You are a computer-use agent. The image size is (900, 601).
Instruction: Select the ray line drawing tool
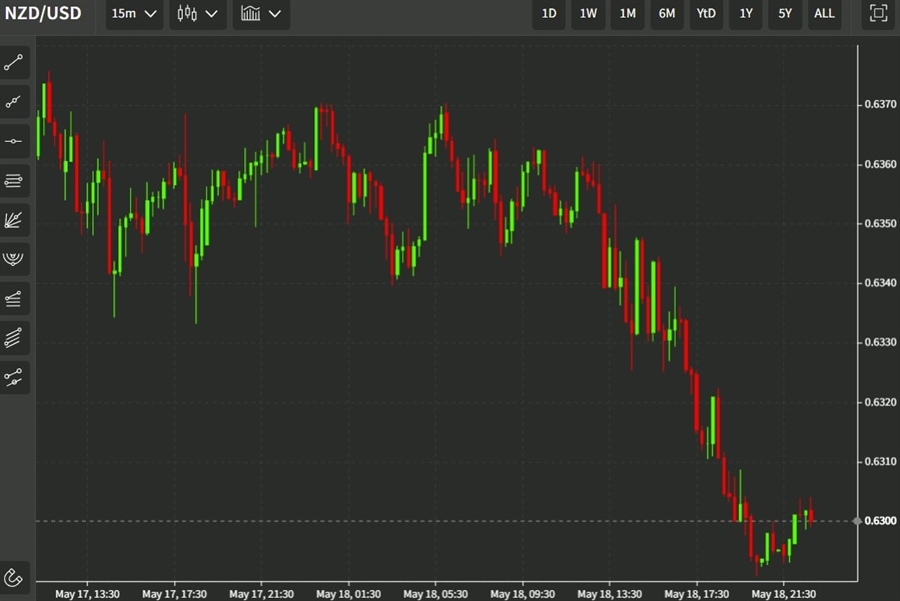pyautogui.click(x=14, y=102)
